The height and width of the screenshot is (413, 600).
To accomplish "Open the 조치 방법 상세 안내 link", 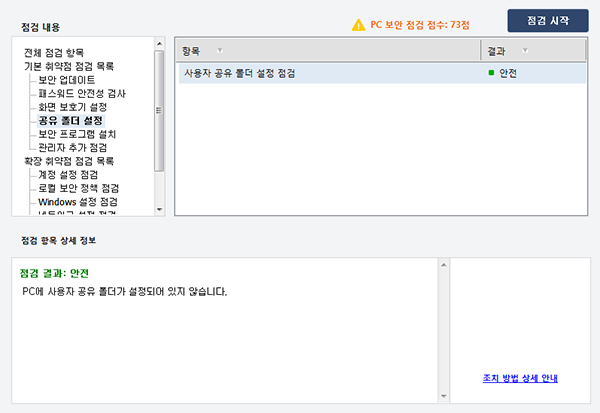I will tap(519, 378).
